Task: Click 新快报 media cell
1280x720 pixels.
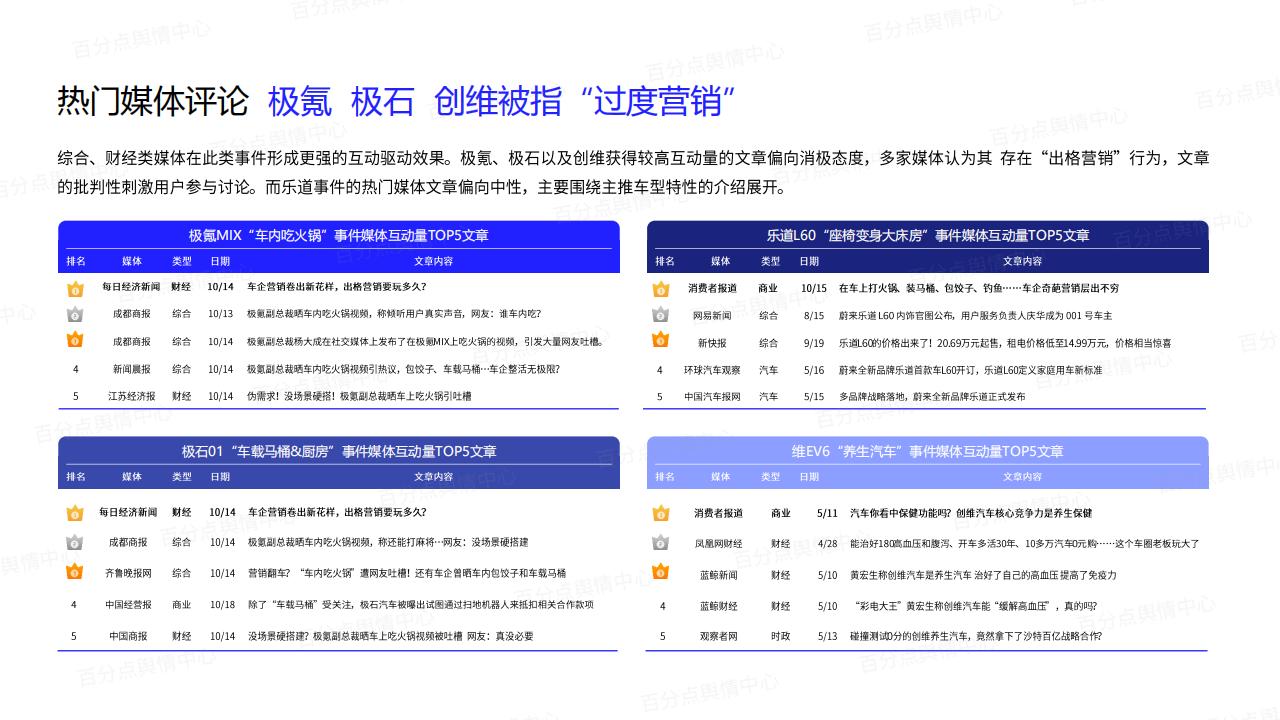Action: 712,343
